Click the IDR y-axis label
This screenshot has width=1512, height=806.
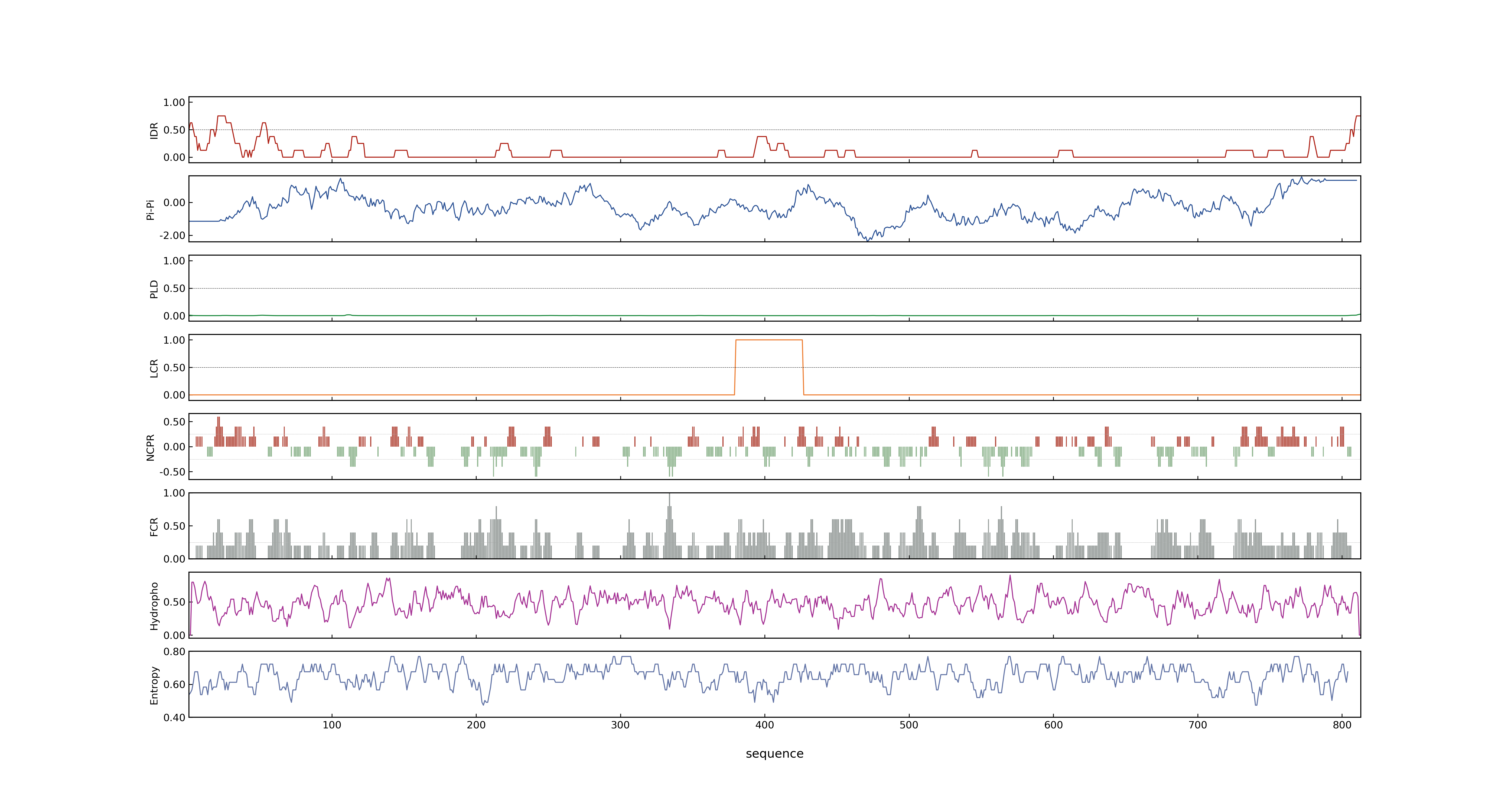pyautogui.click(x=154, y=130)
